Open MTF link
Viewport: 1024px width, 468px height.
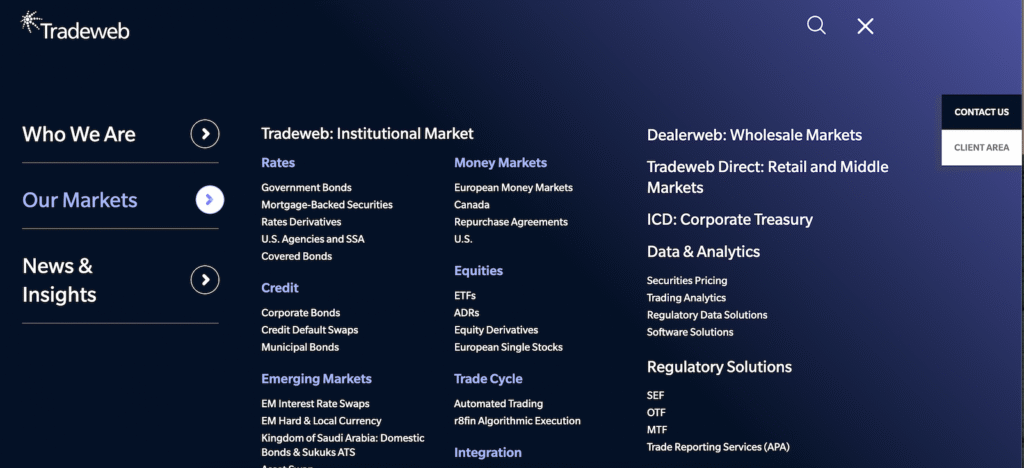pyautogui.click(x=657, y=430)
